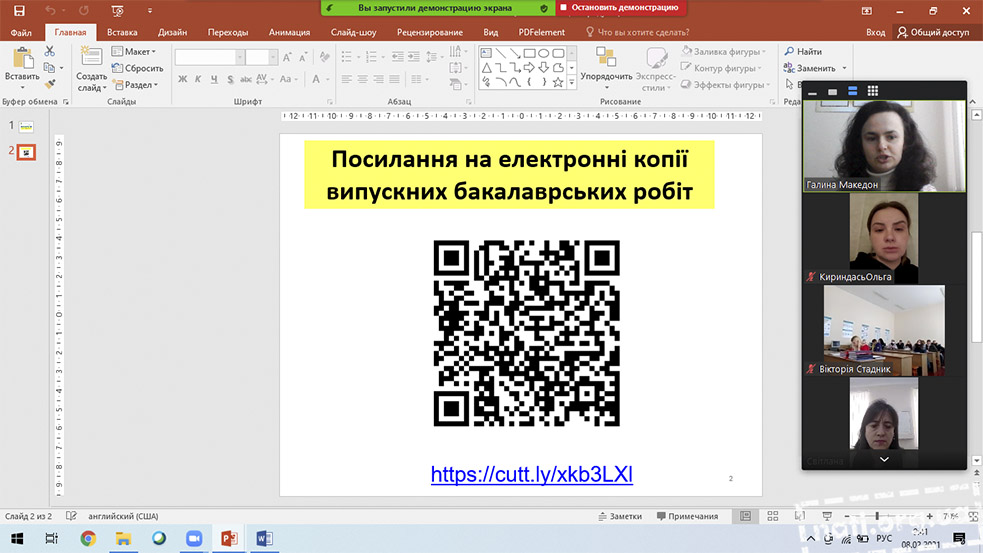
Task: Select the oval shape in the shapes gallery
Action: [x=544, y=53]
